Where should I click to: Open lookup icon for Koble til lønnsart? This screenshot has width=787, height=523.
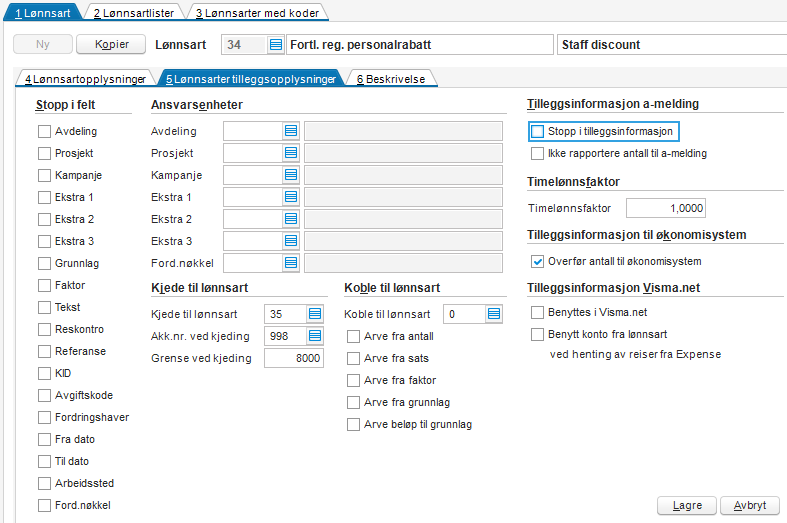point(493,314)
